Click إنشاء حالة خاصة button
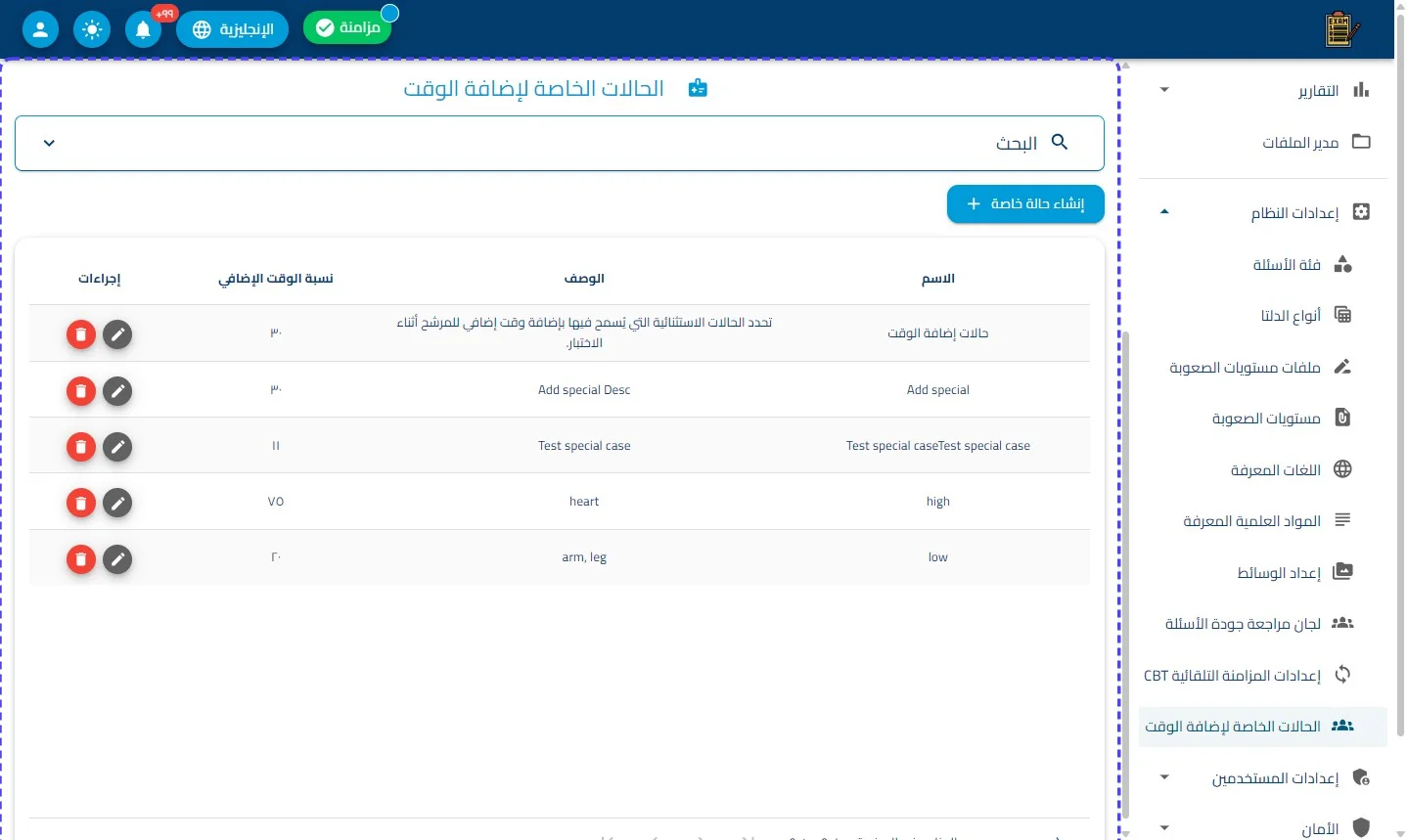Screen dimensions: 1407x840 pyautogui.click(x=1025, y=203)
